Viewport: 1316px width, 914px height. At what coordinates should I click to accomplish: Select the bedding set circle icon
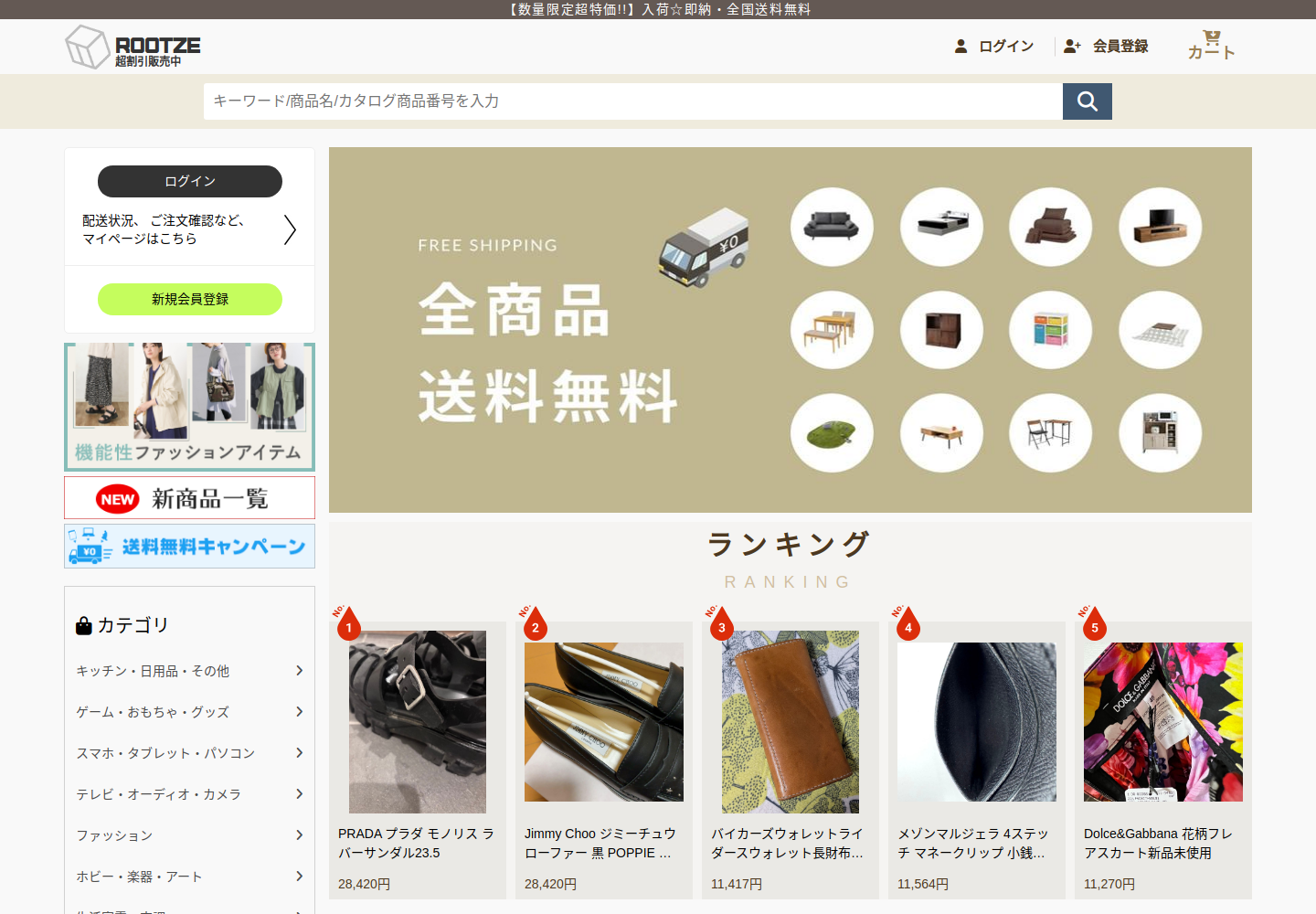pyautogui.click(x=1050, y=227)
